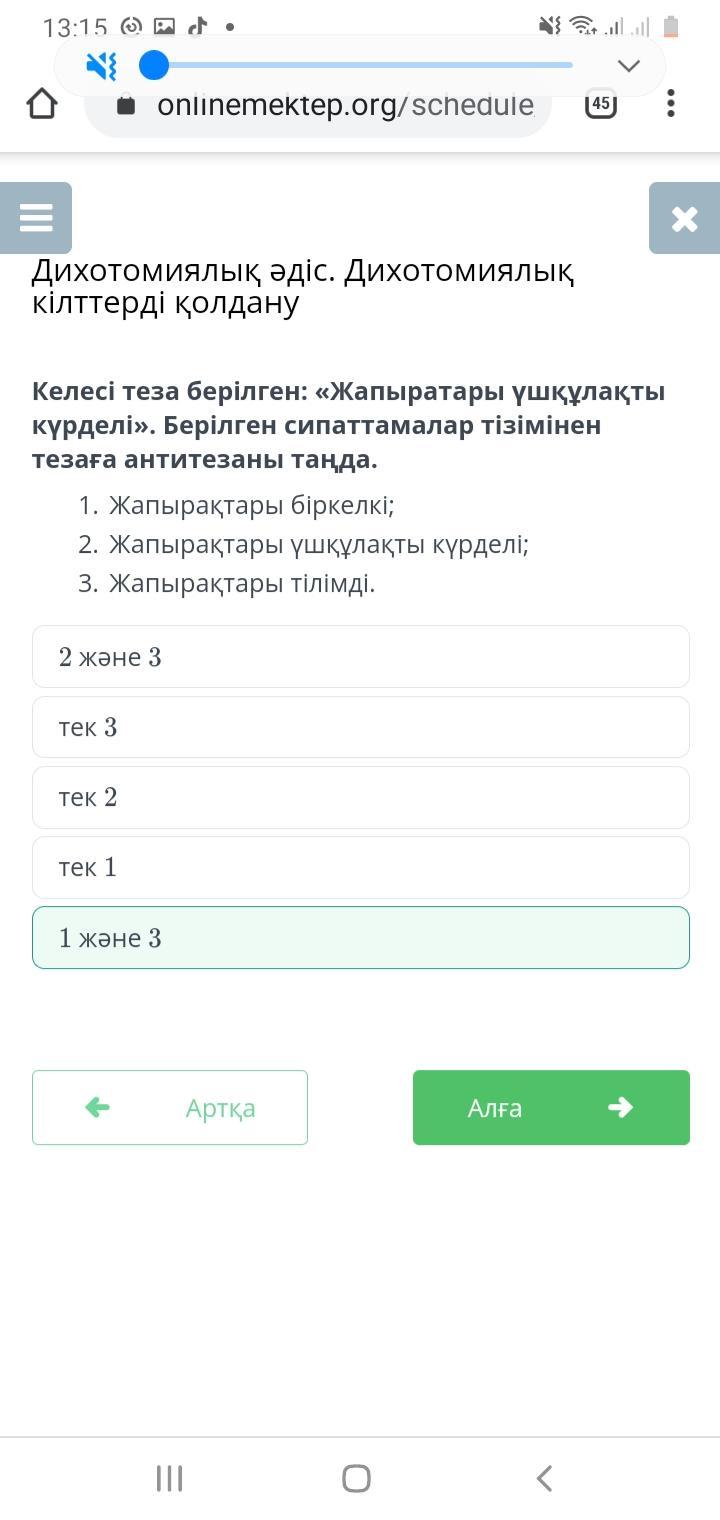This screenshot has height=1520, width=720.
Task: Tap the muted volume speaker icon
Action: click(101, 66)
